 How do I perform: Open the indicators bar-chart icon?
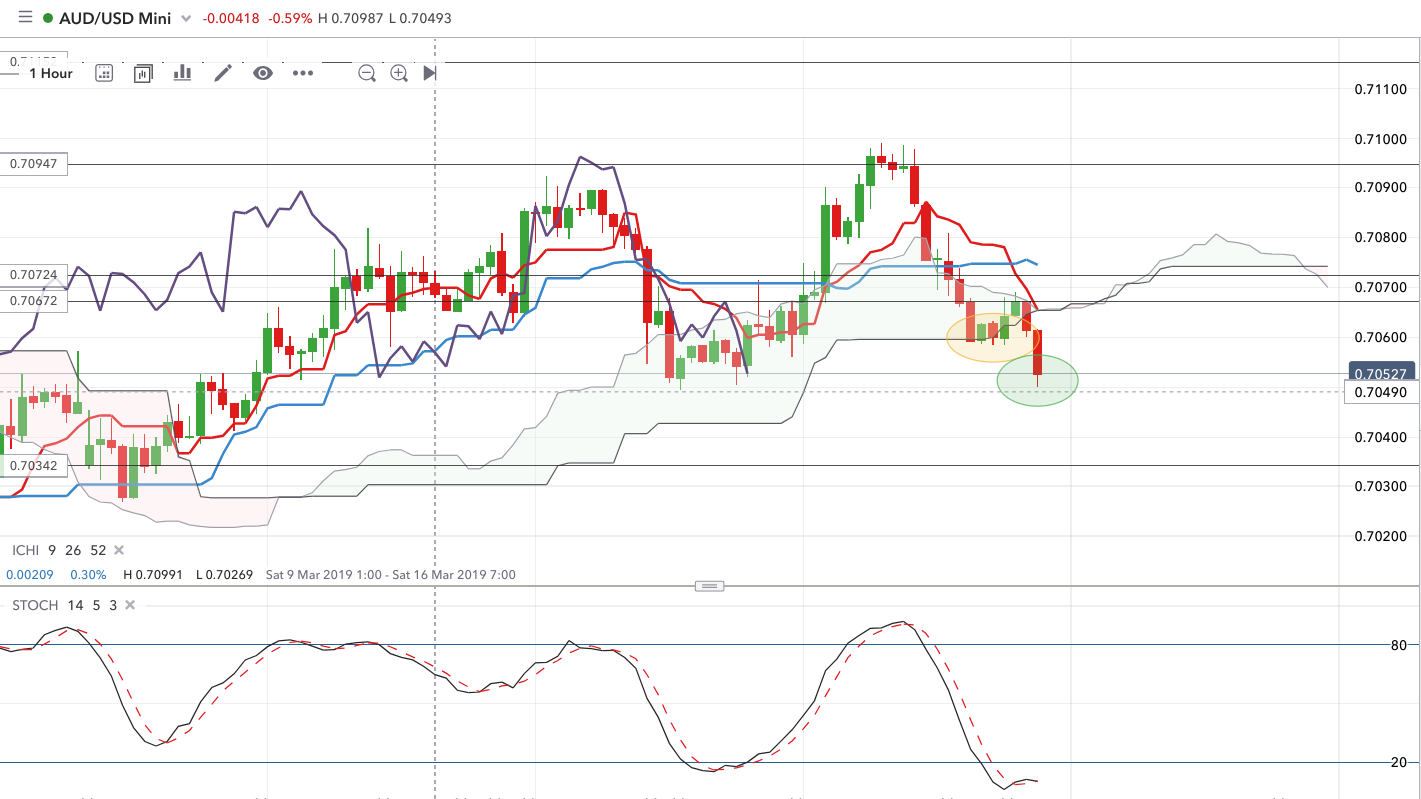[x=182, y=72]
